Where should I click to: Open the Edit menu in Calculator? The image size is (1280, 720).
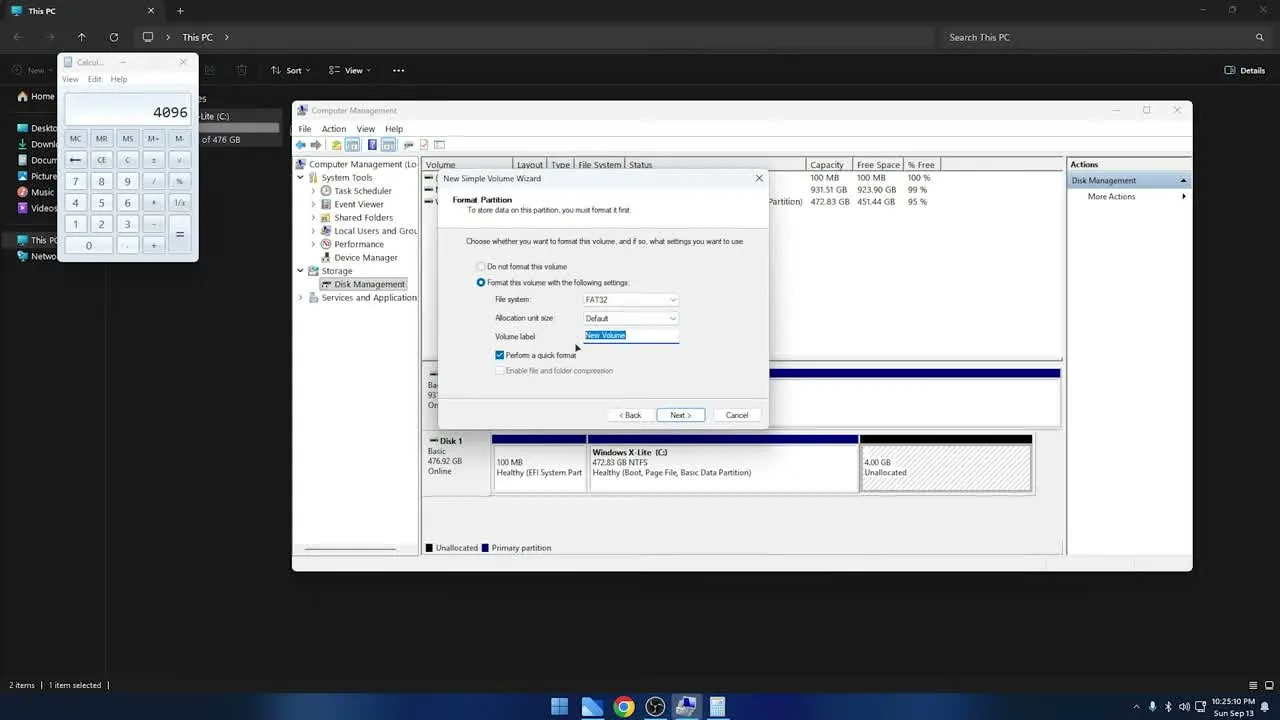pos(94,79)
